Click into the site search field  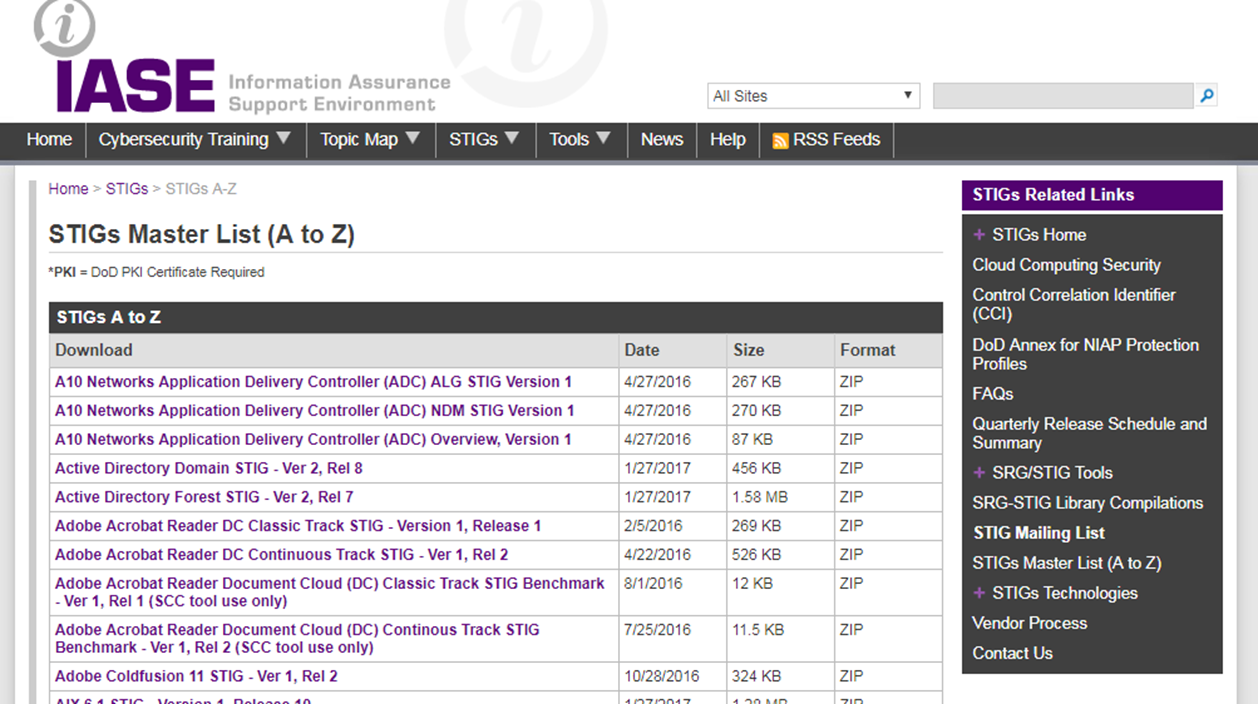pyautogui.click(x=1063, y=96)
